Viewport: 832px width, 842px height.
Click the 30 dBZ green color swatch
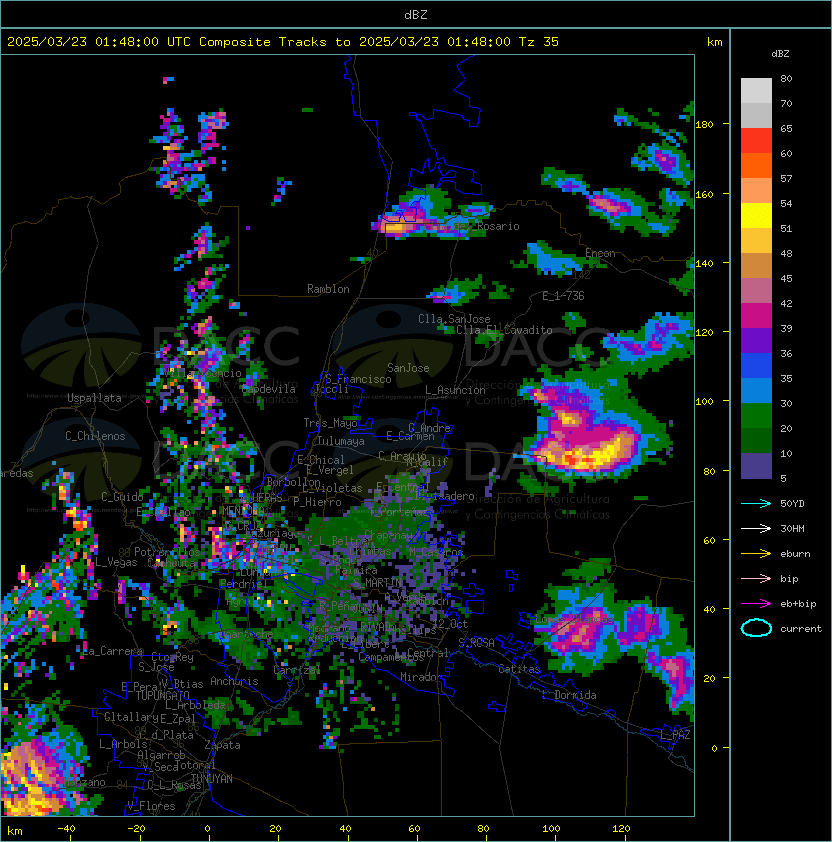756,416
